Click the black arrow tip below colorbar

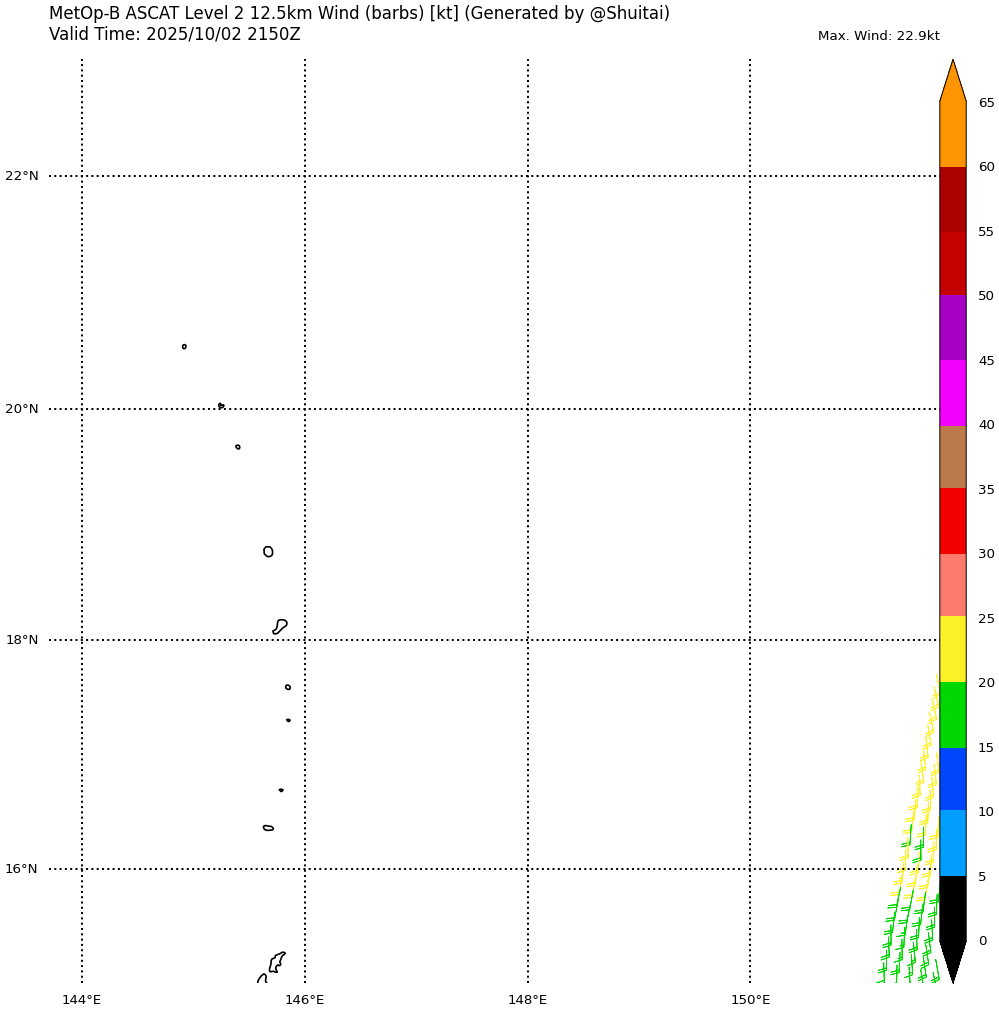click(x=953, y=960)
